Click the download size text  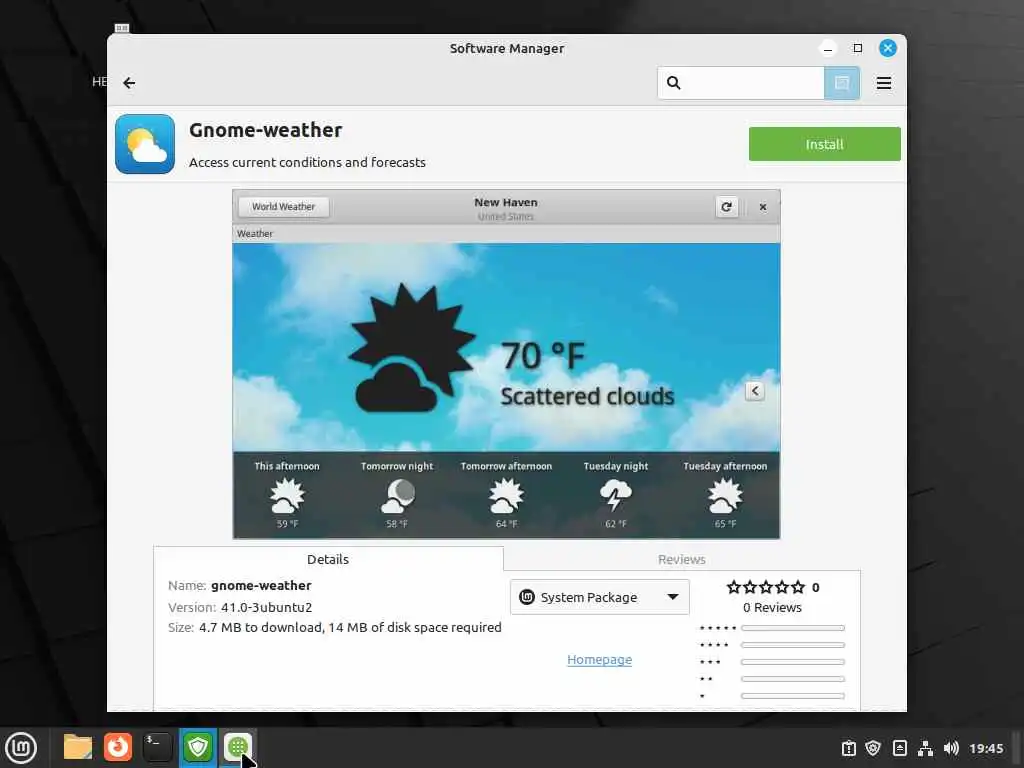(350, 628)
